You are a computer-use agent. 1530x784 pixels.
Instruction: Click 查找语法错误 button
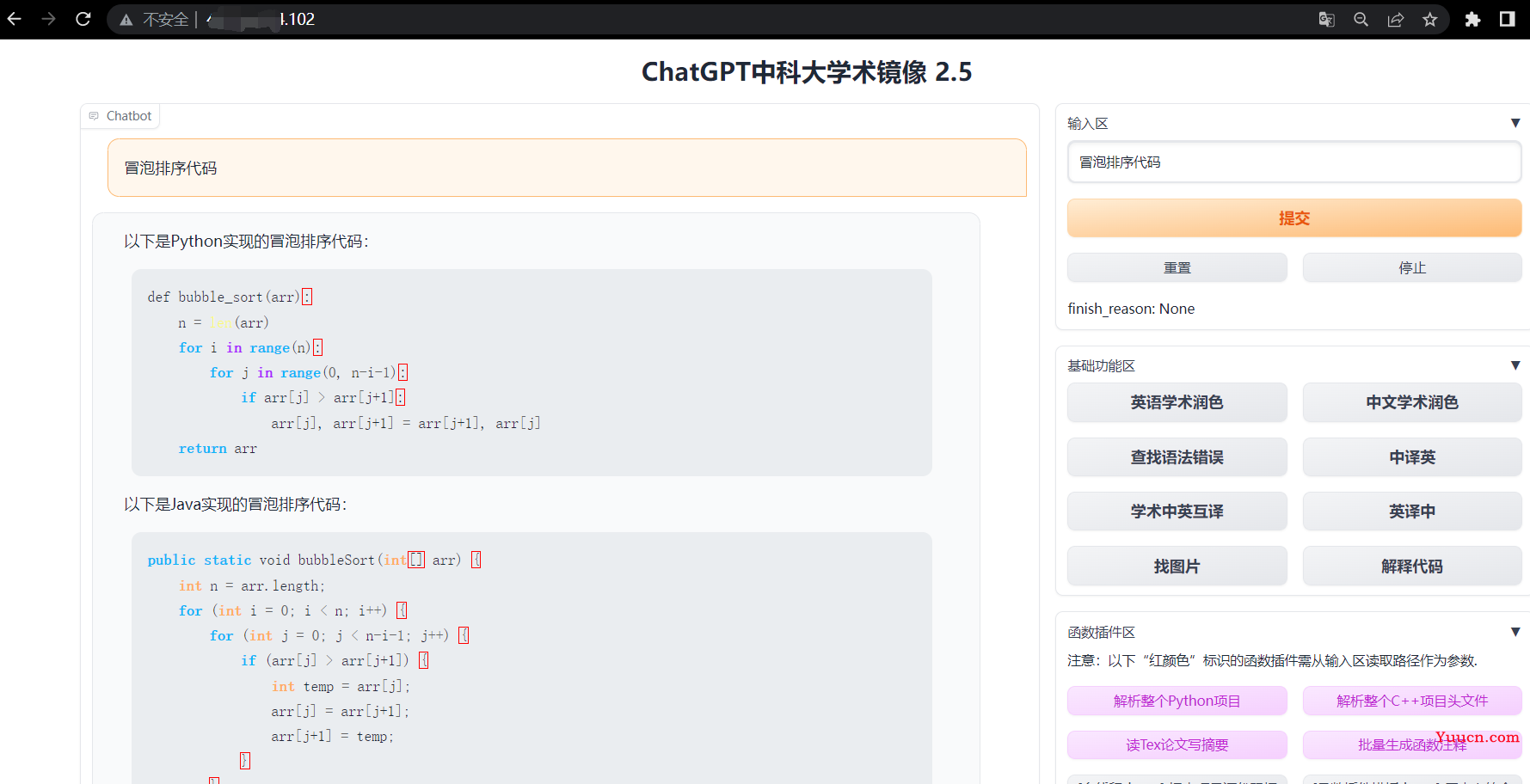pyautogui.click(x=1177, y=457)
